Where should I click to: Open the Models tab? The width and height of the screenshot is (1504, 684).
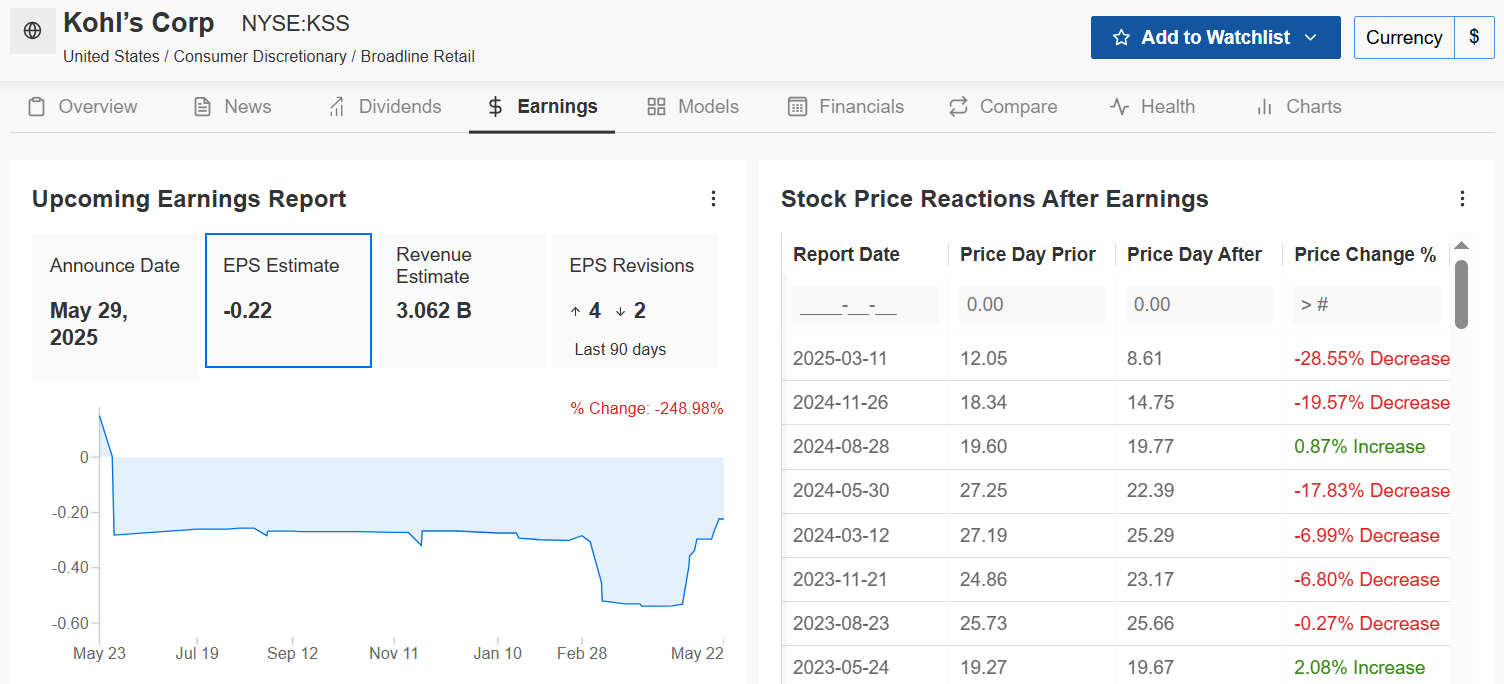pyautogui.click(x=693, y=107)
